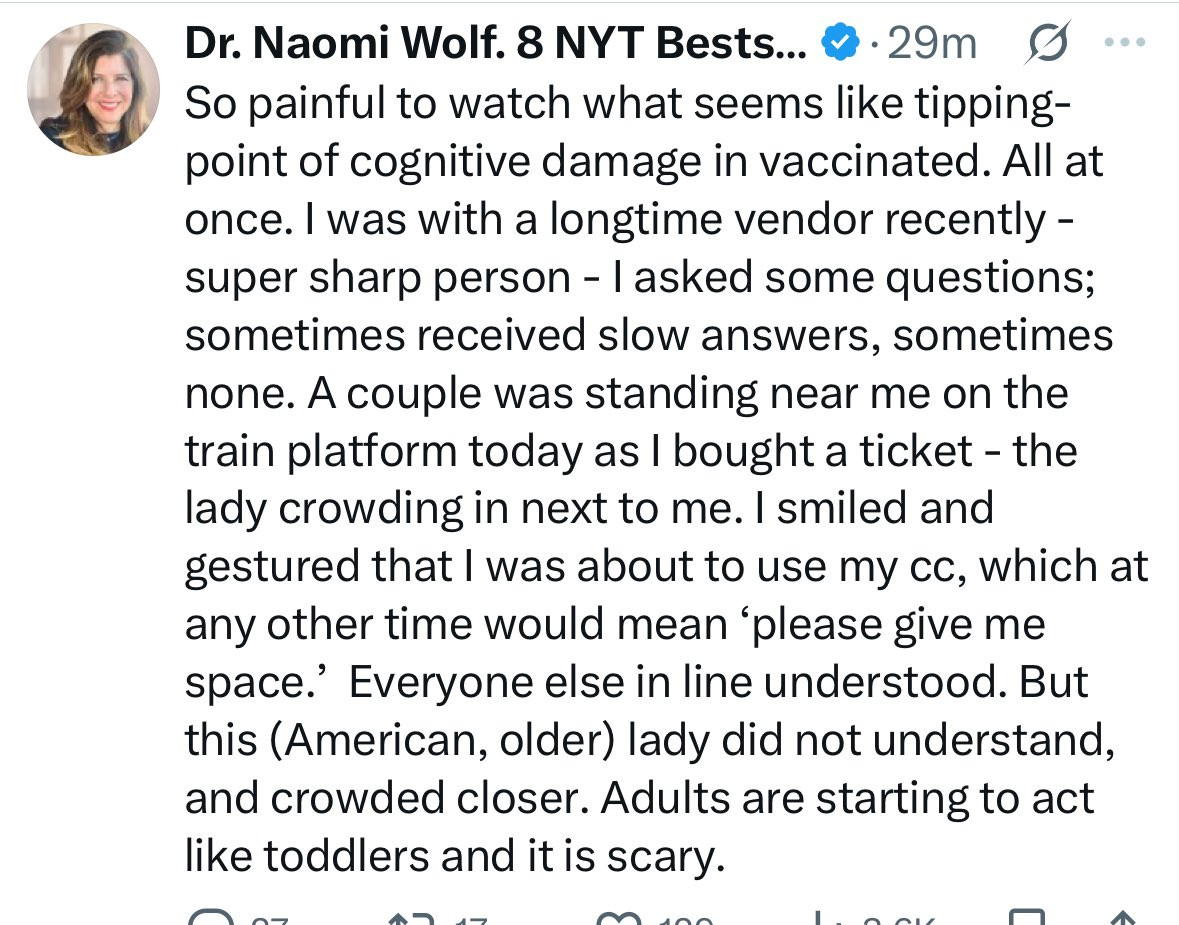Toggle the heart like button
The width and height of the screenshot is (1179, 925).
coord(617,918)
